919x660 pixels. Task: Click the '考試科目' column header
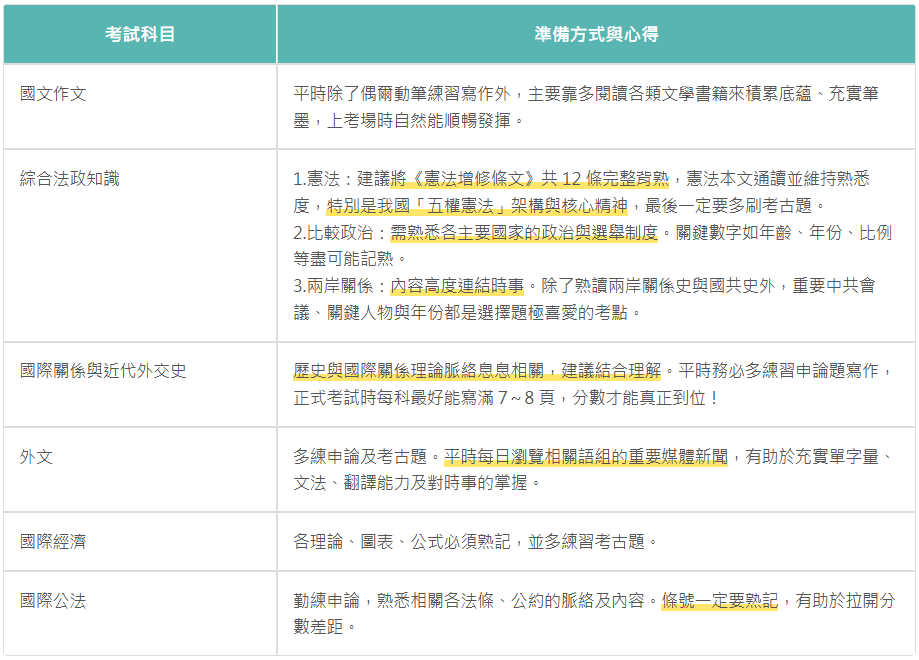[140, 34]
